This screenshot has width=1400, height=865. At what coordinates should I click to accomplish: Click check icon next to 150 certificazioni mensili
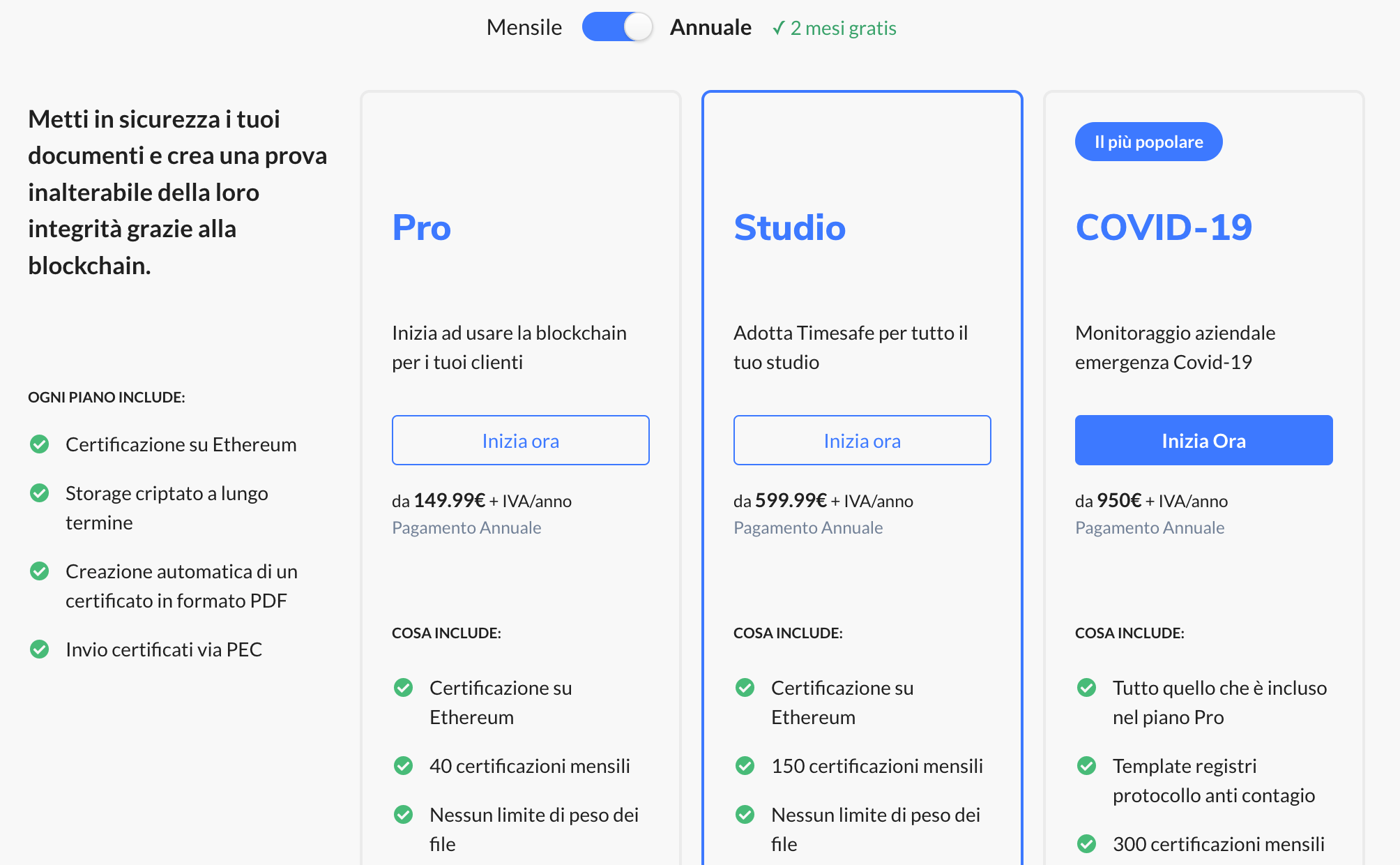pos(745,766)
